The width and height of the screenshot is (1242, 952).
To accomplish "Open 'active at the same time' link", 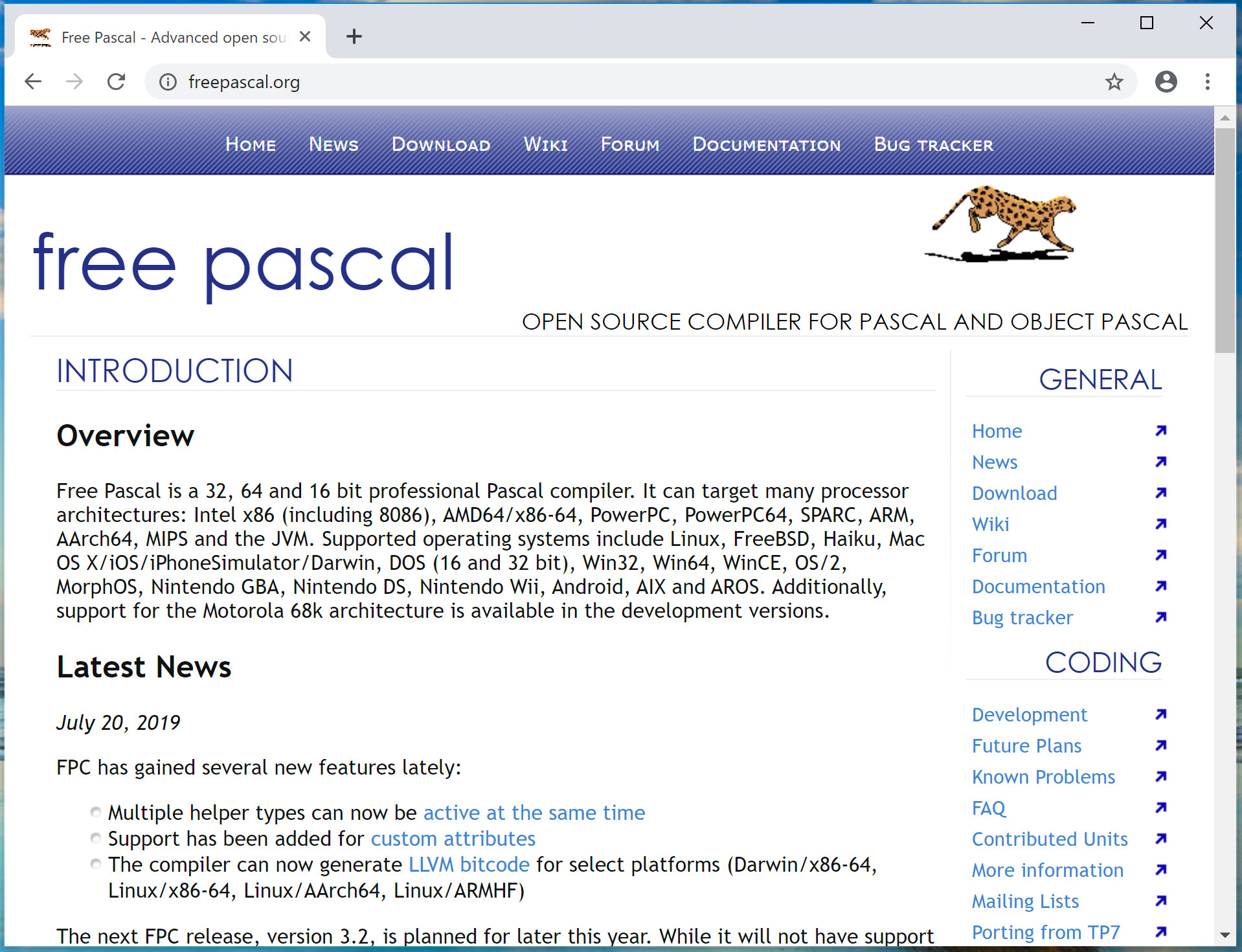I will tap(534, 813).
